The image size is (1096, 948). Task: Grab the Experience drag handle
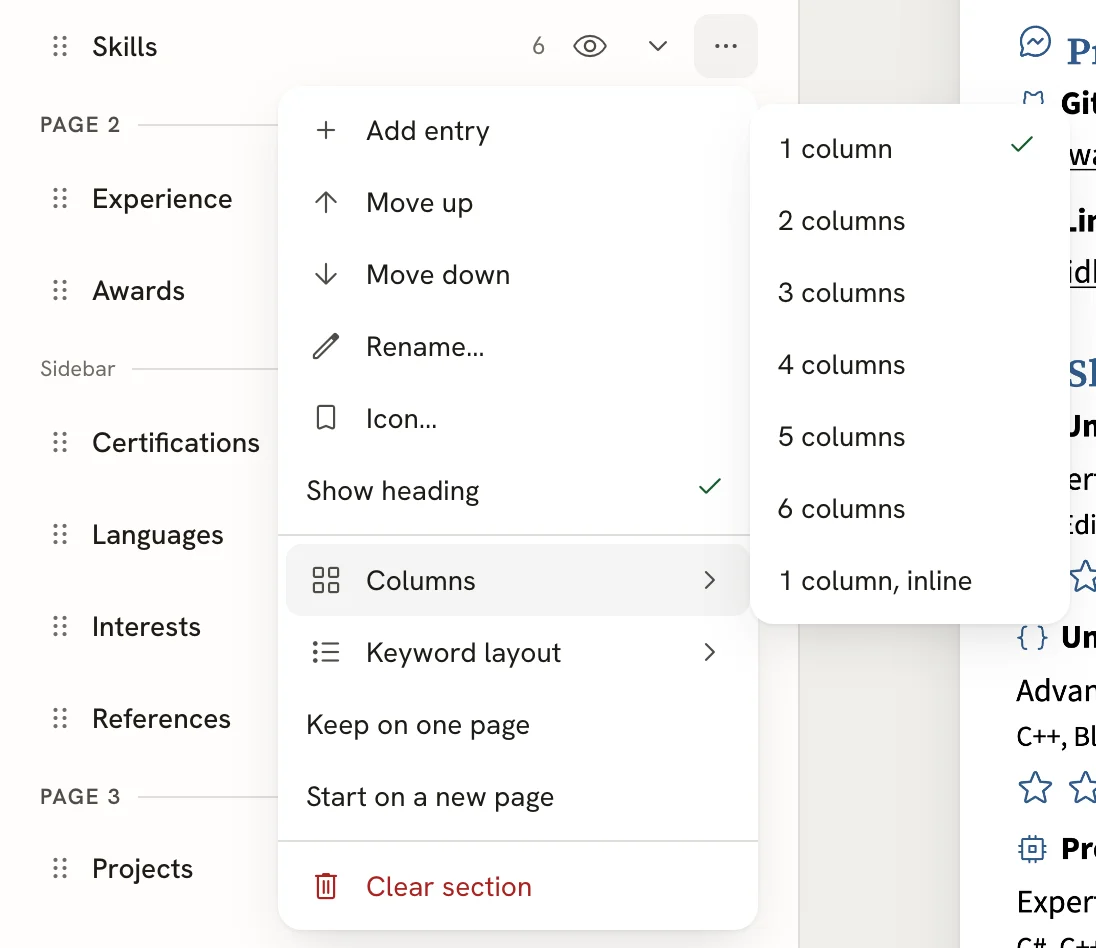(x=60, y=199)
